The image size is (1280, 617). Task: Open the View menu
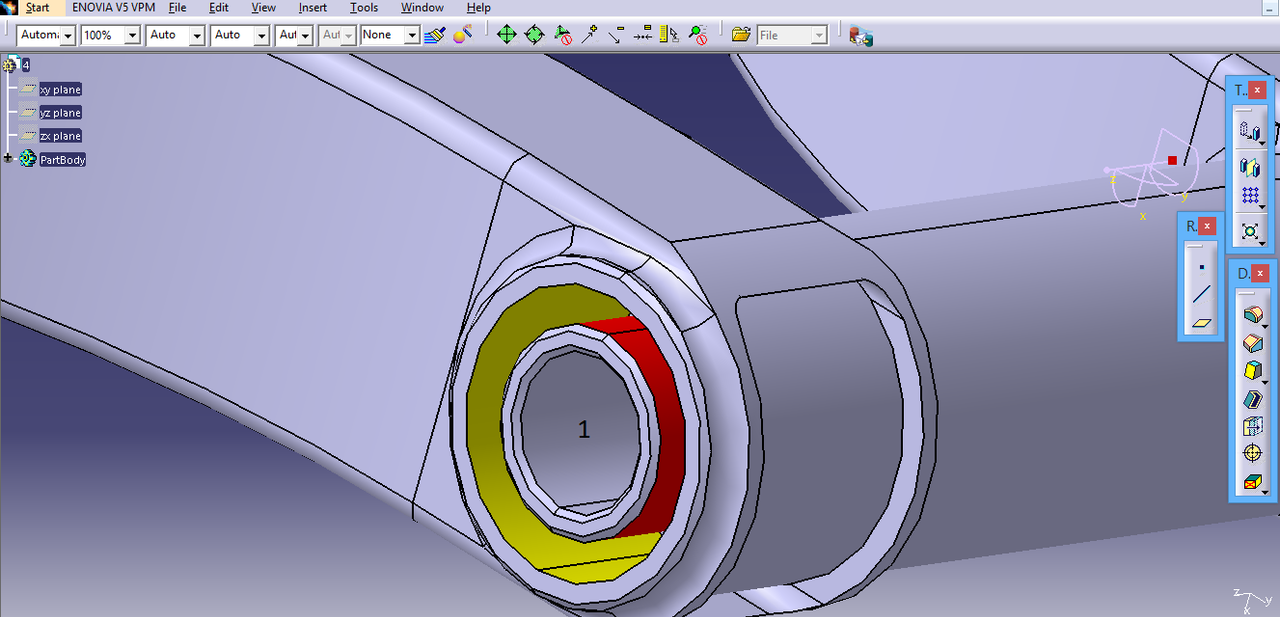point(263,7)
